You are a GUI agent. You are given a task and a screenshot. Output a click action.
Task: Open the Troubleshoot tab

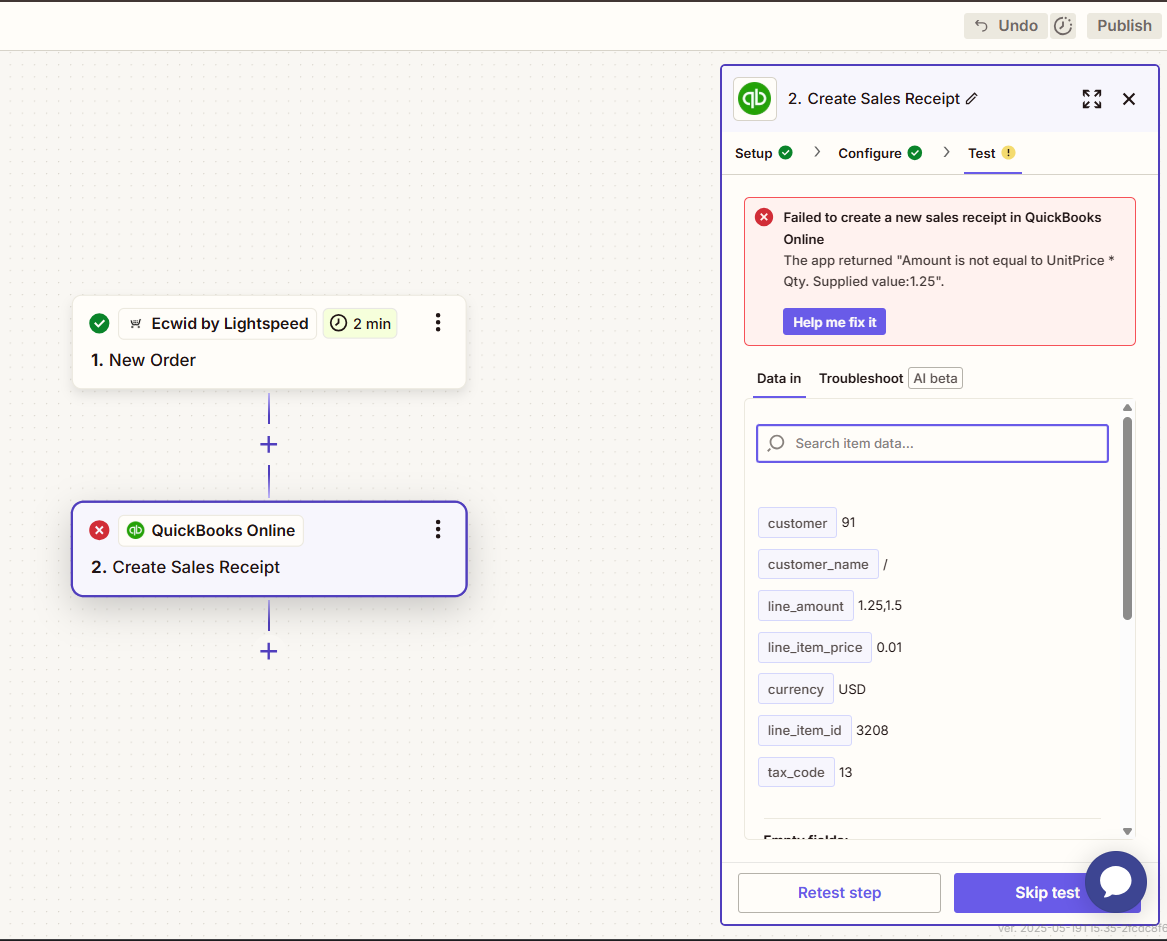pyautogui.click(x=860, y=378)
